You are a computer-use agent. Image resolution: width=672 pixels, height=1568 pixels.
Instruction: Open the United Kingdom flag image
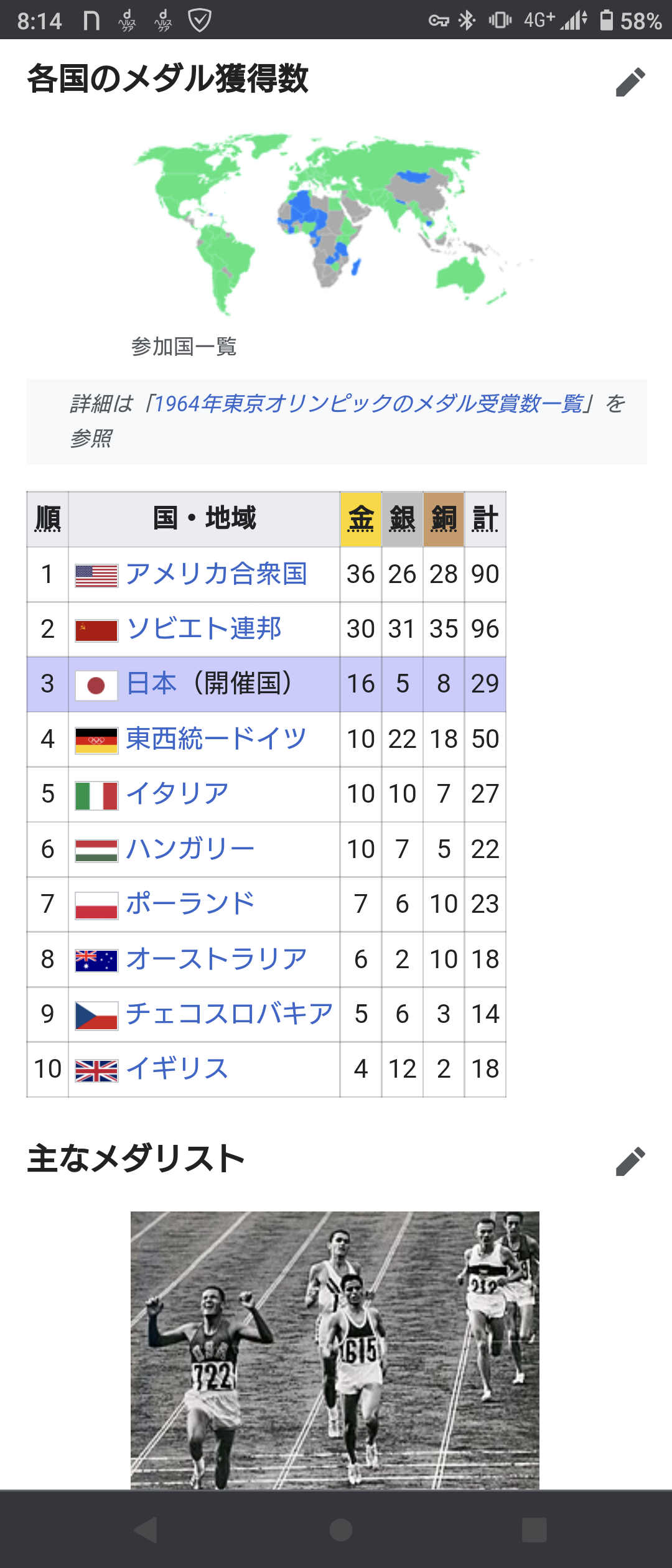click(96, 1071)
